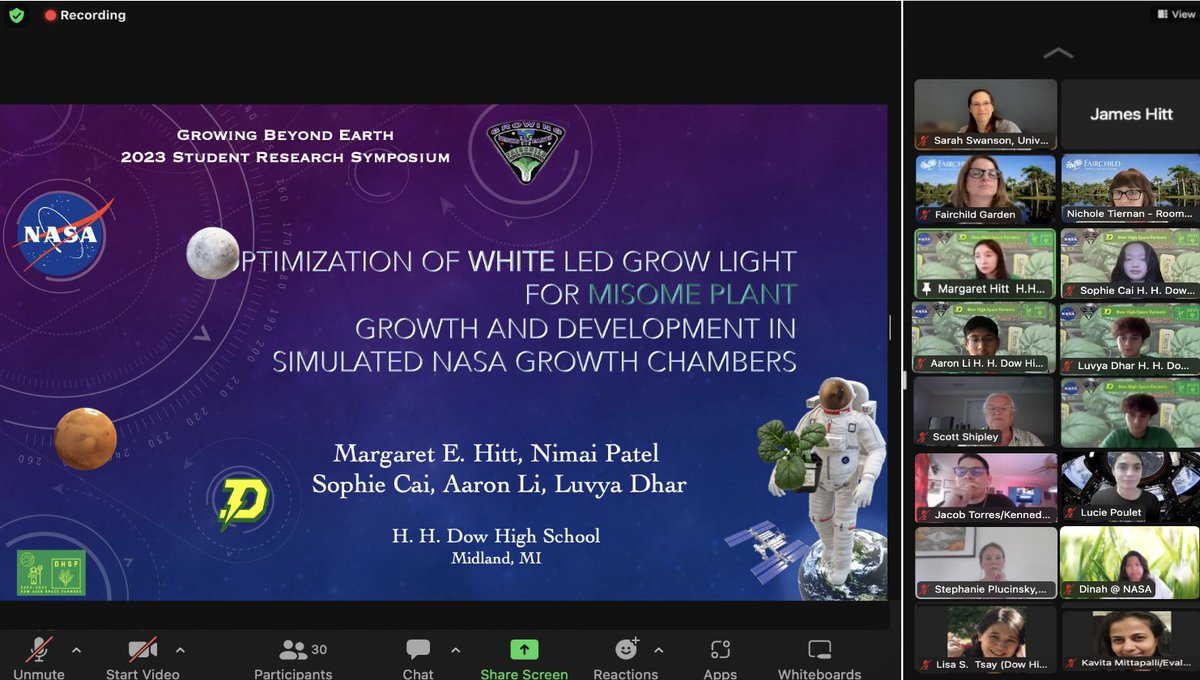Click muted mic icon on Aaron Li tile
This screenshot has width=1200, height=680.
coord(922,363)
